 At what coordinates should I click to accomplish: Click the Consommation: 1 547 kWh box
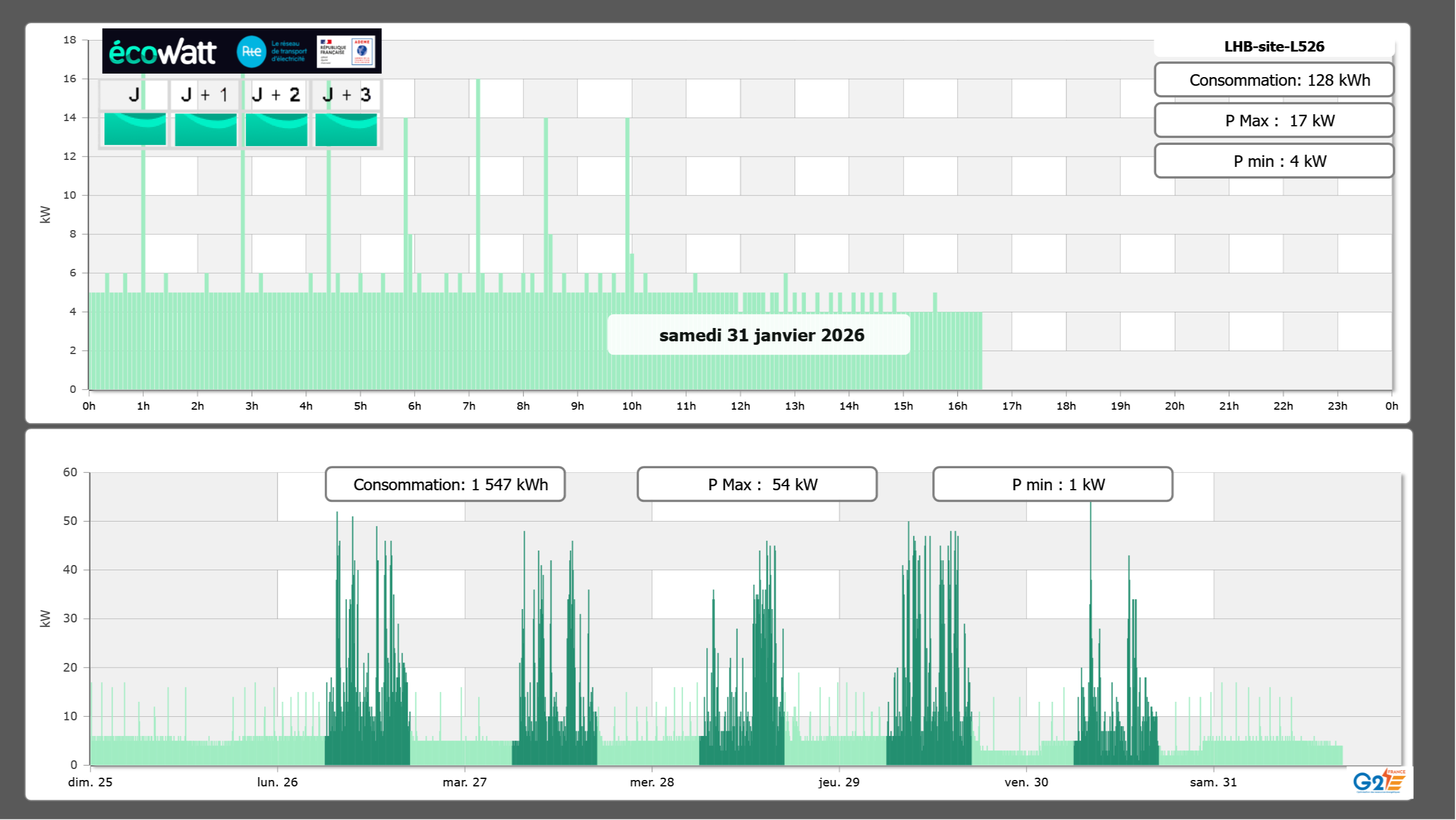point(445,484)
